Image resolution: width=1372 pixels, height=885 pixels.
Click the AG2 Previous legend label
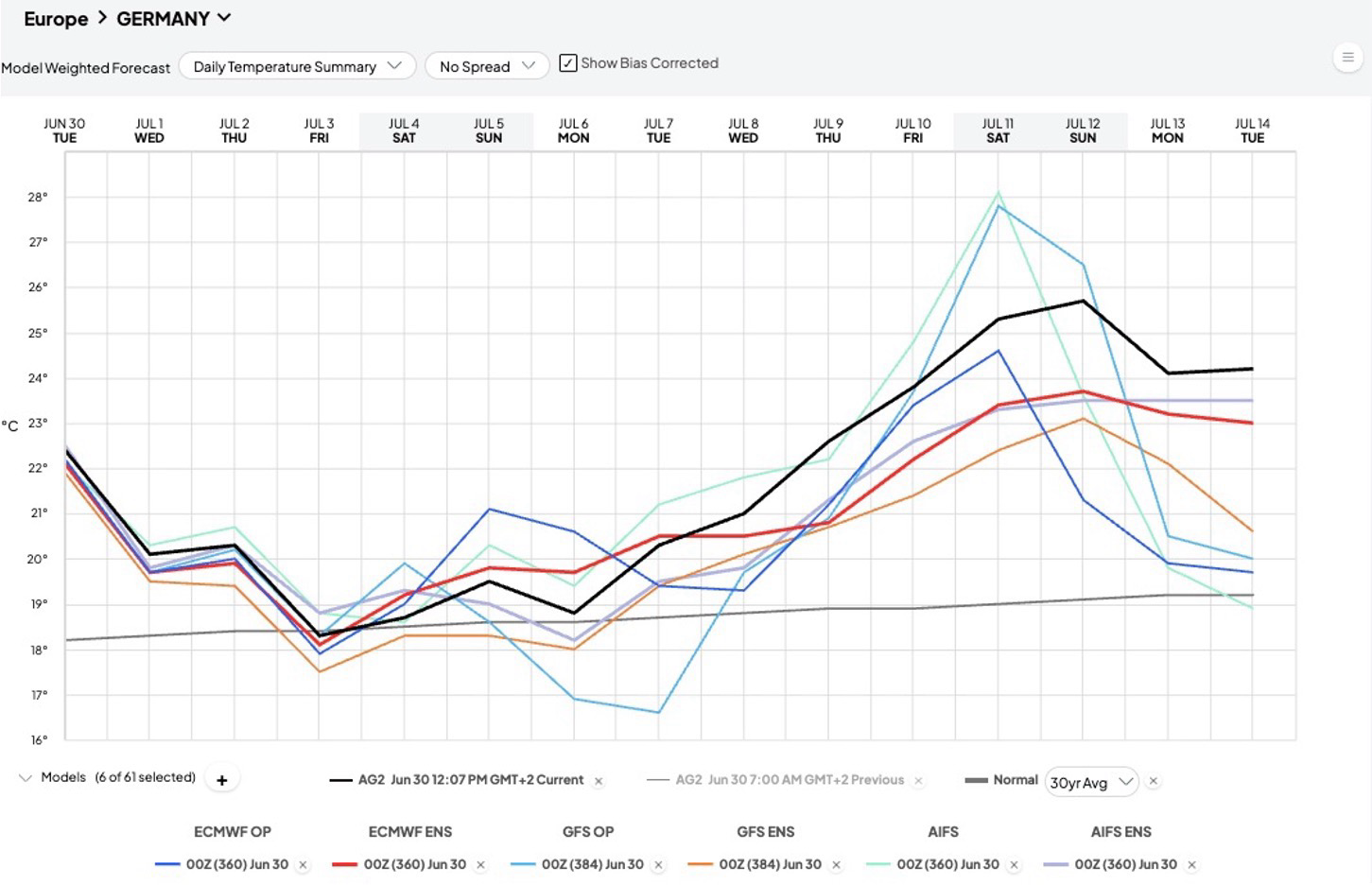coord(790,780)
